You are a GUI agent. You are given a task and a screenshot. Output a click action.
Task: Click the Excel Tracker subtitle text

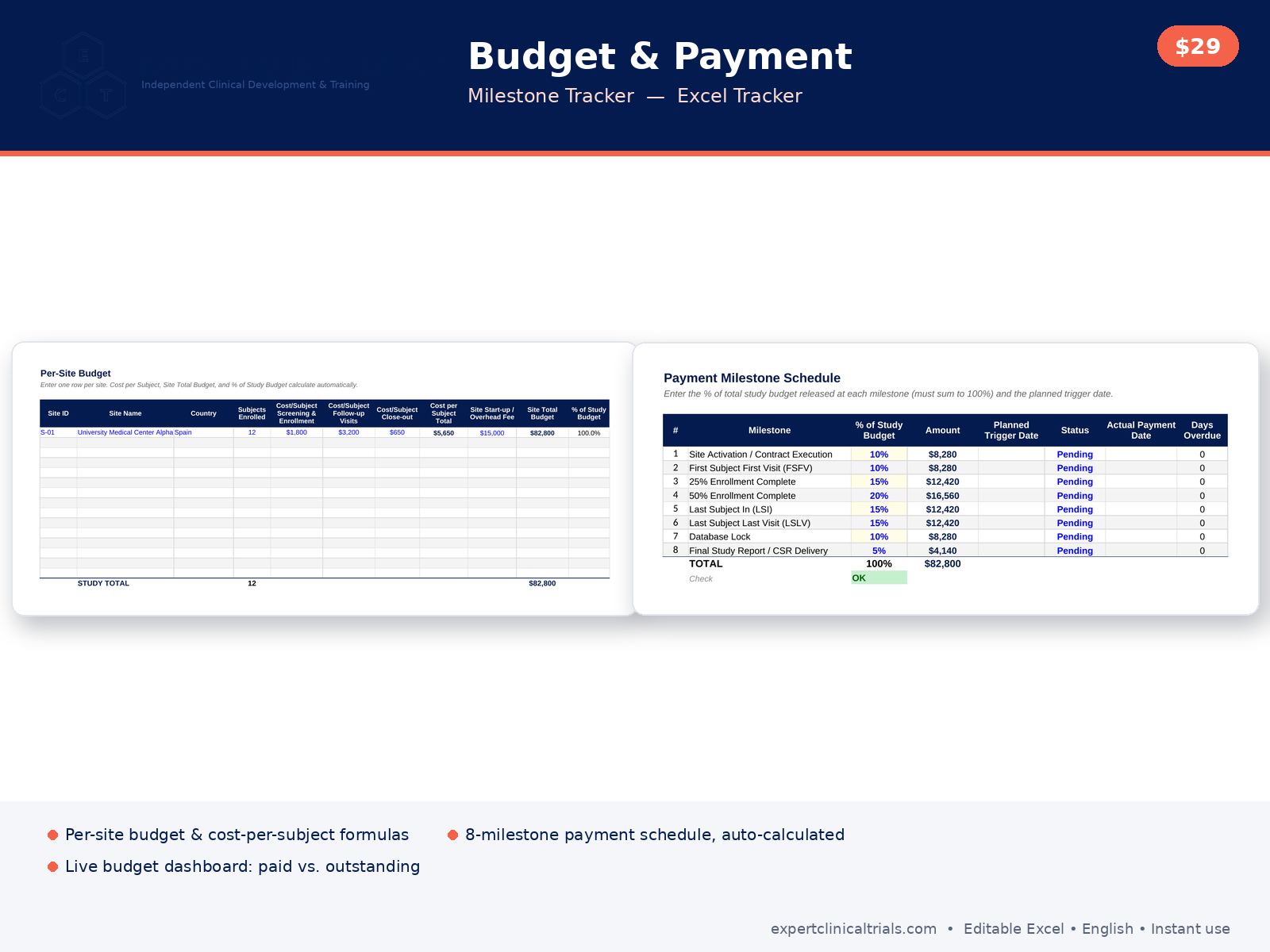point(739,96)
